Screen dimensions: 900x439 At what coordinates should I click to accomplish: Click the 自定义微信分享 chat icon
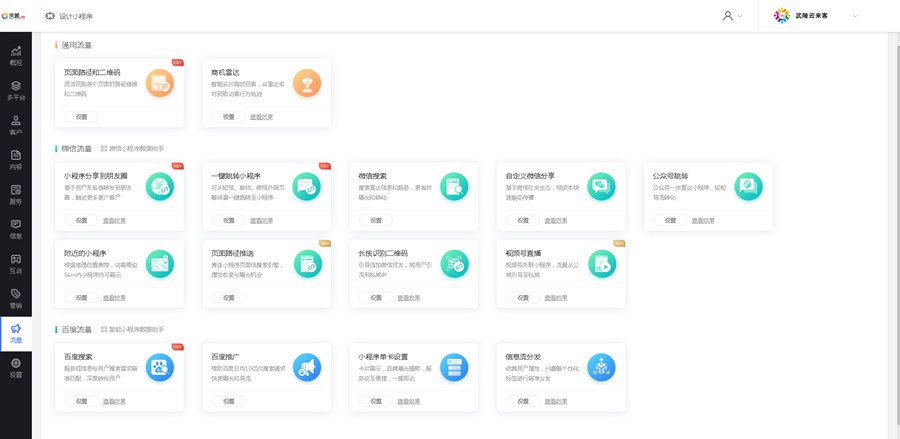(x=601, y=186)
